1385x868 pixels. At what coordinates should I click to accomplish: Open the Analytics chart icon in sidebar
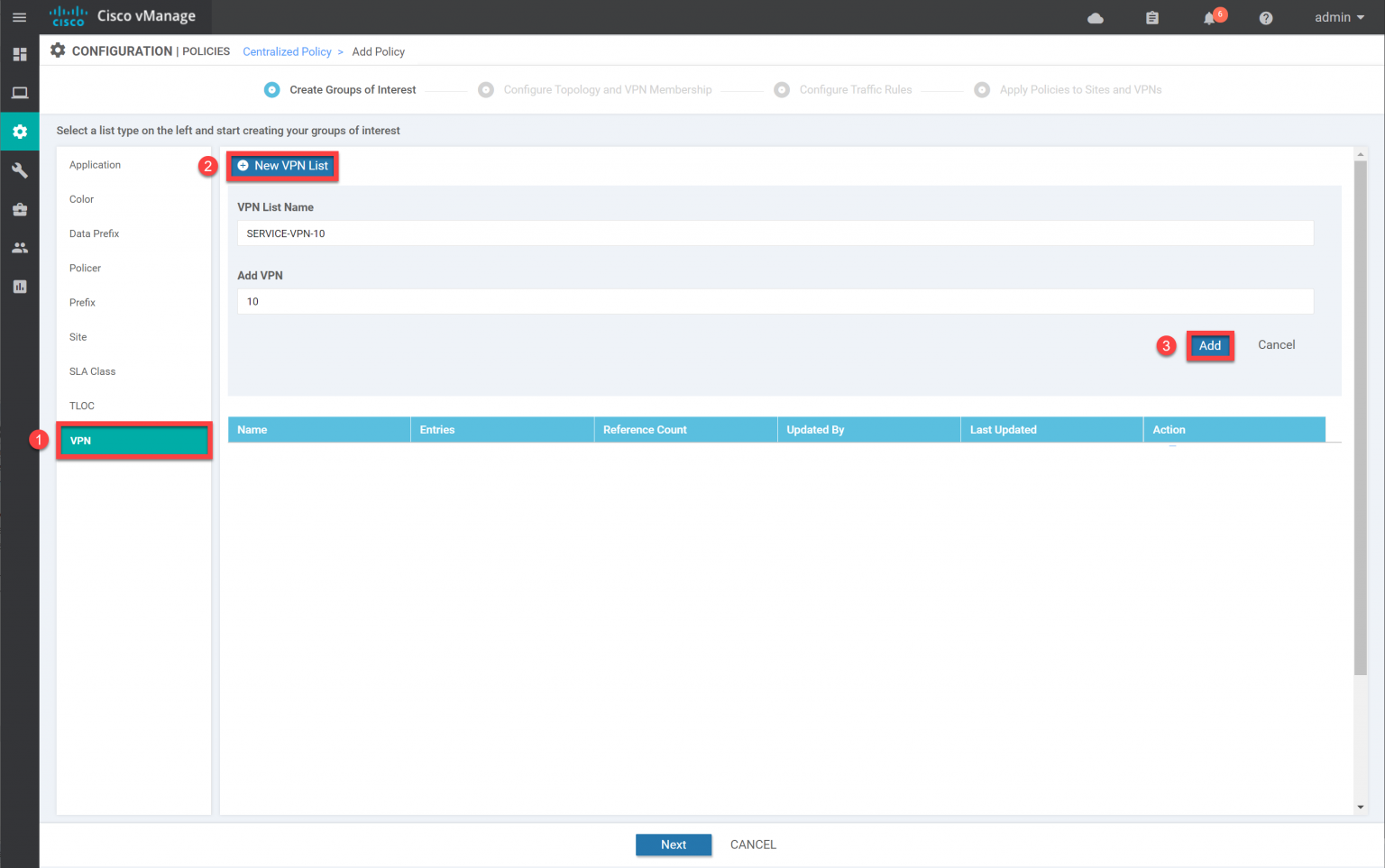point(19,287)
